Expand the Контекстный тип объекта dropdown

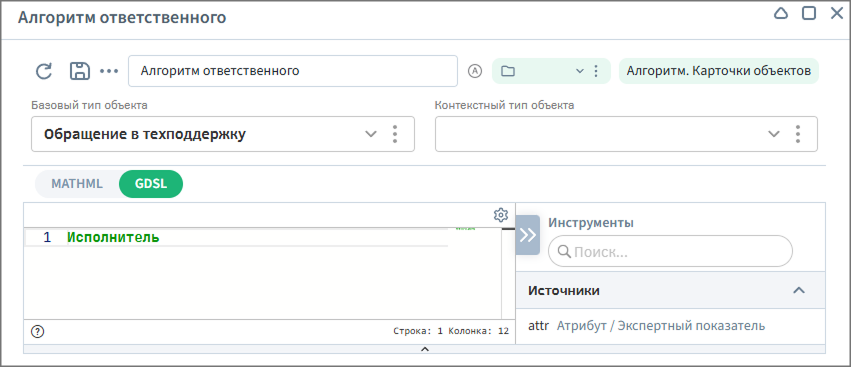[x=774, y=134]
